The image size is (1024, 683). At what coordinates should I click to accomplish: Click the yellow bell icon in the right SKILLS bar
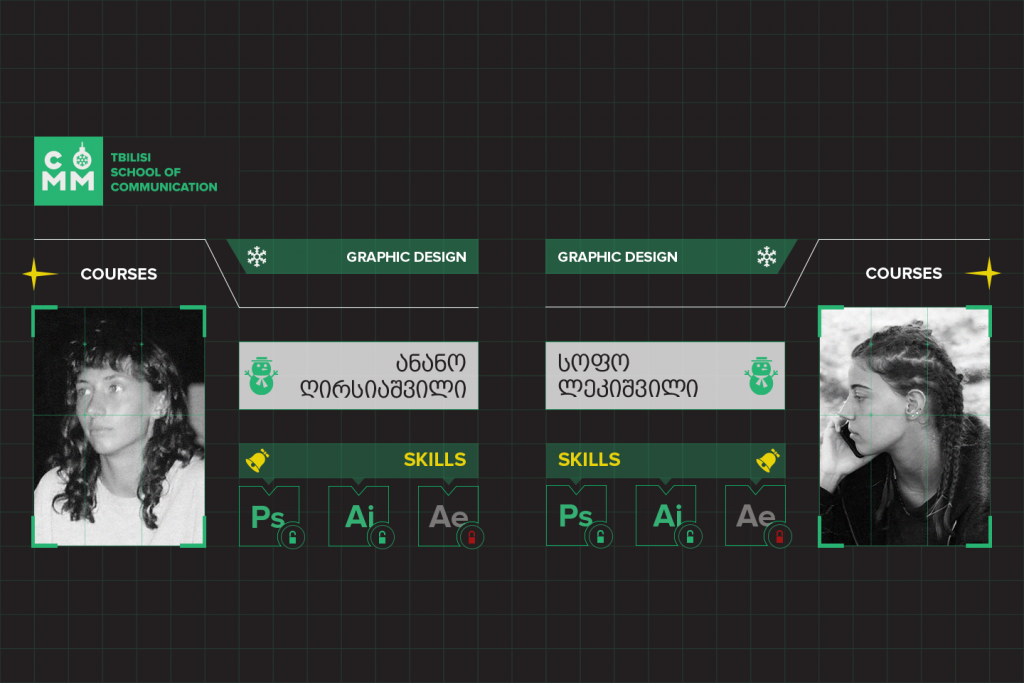767,460
